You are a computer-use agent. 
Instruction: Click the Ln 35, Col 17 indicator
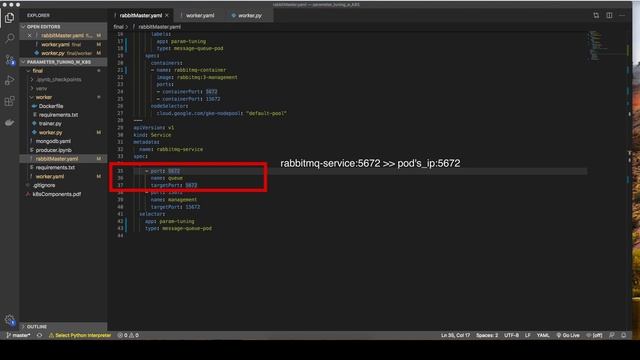[455, 335]
